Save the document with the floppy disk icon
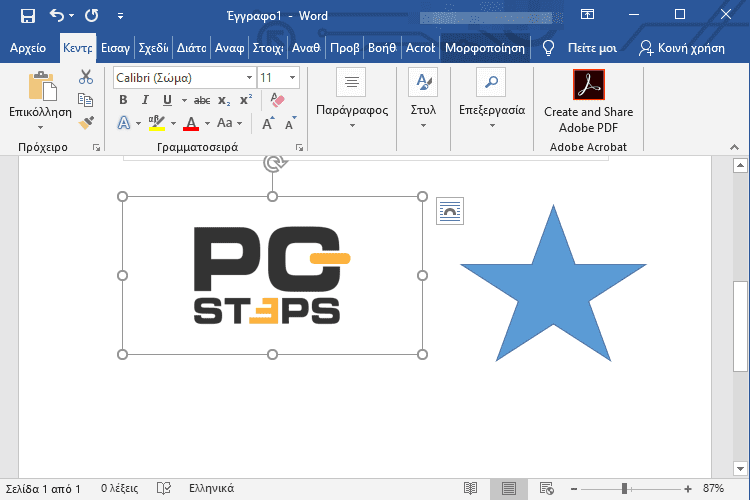Screen dimensions: 750x500 click(x=28, y=16)
